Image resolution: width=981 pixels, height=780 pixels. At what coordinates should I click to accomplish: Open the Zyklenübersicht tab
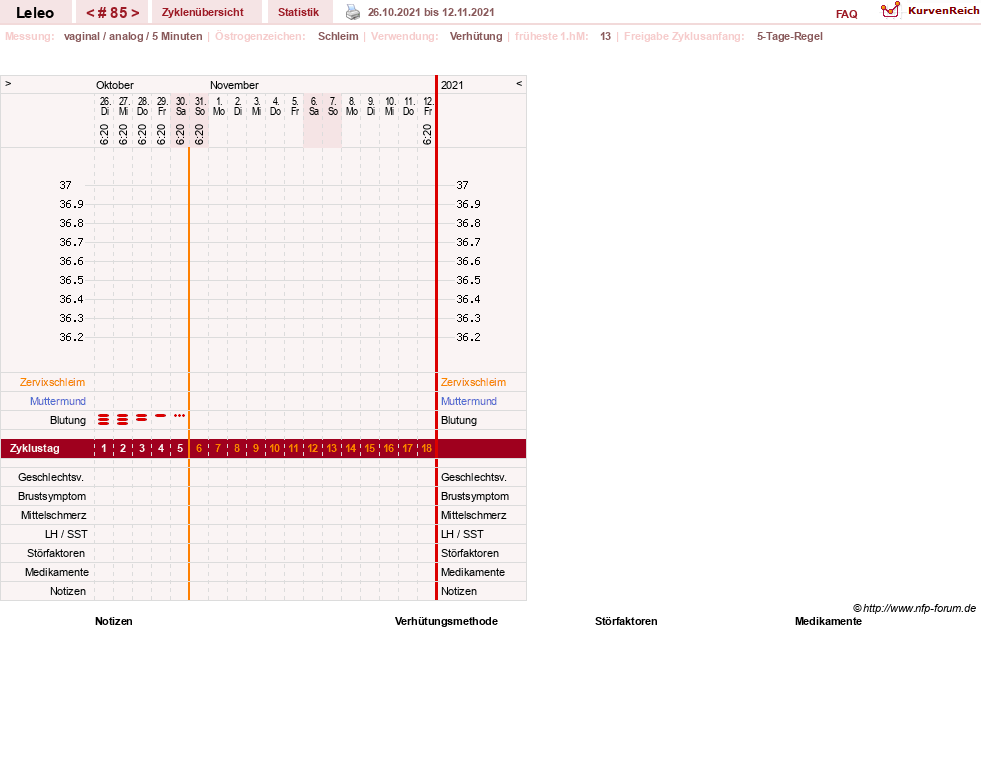point(203,12)
